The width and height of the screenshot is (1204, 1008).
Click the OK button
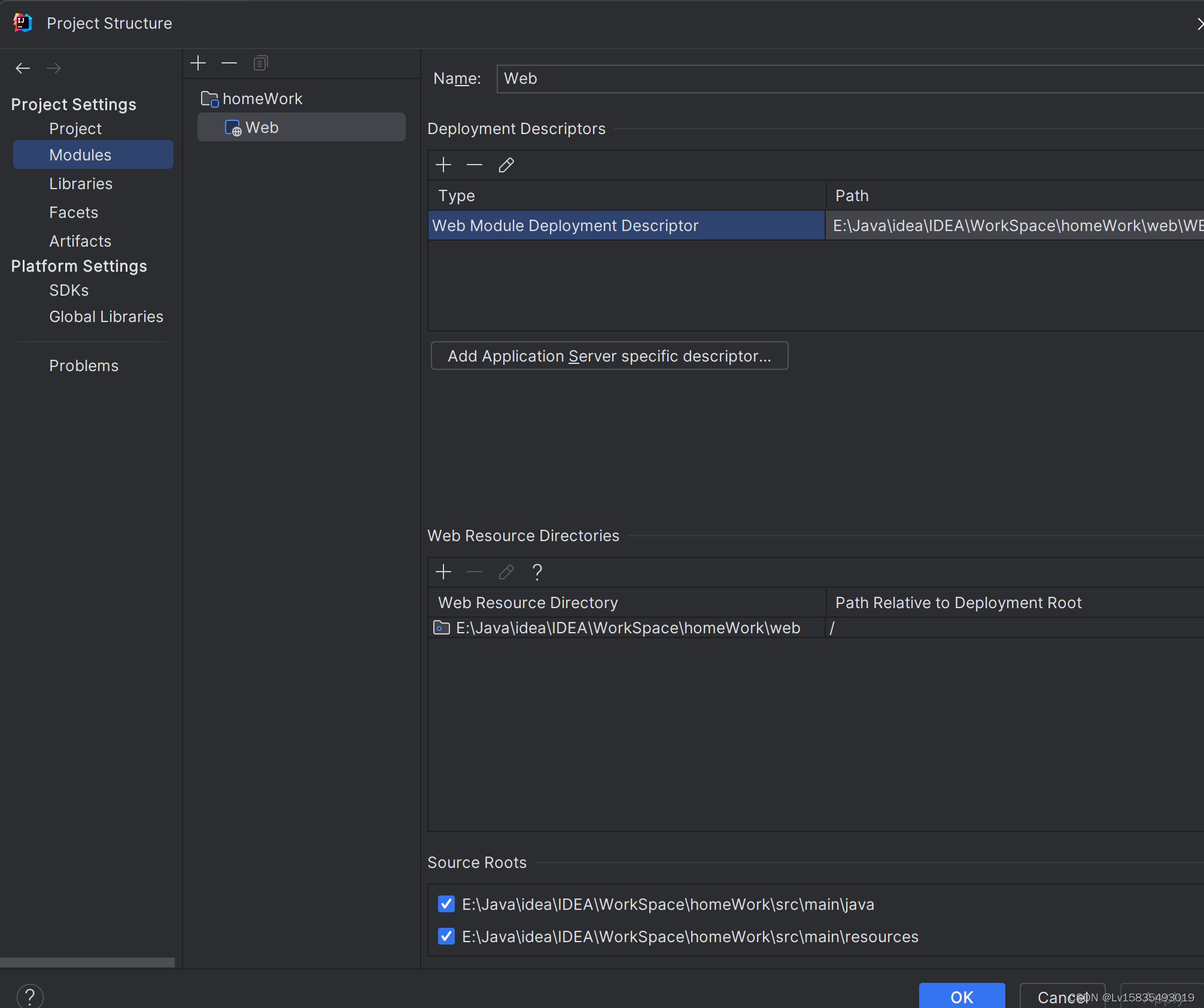962,996
